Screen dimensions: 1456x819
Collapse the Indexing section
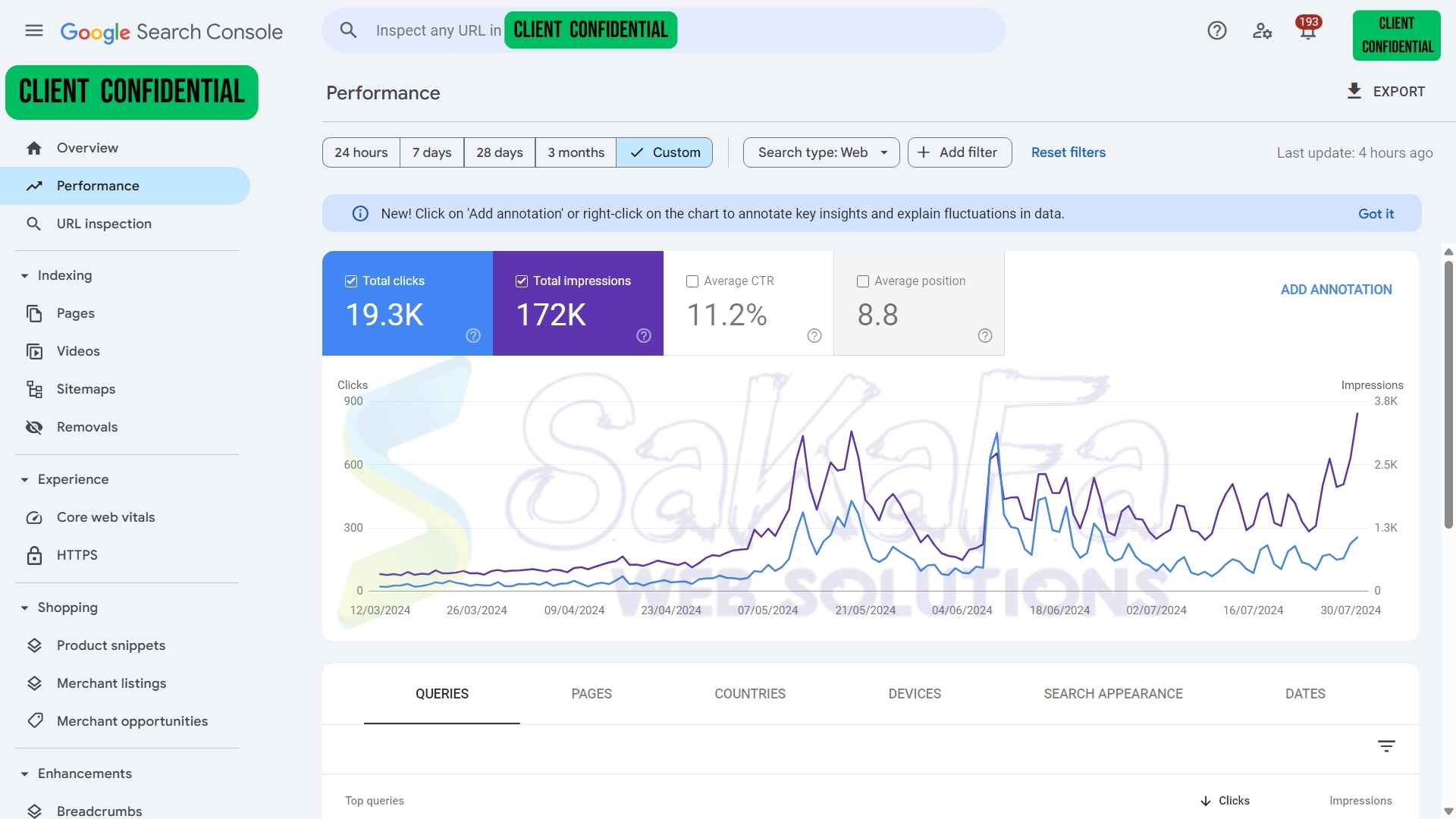tap(24, 276)
